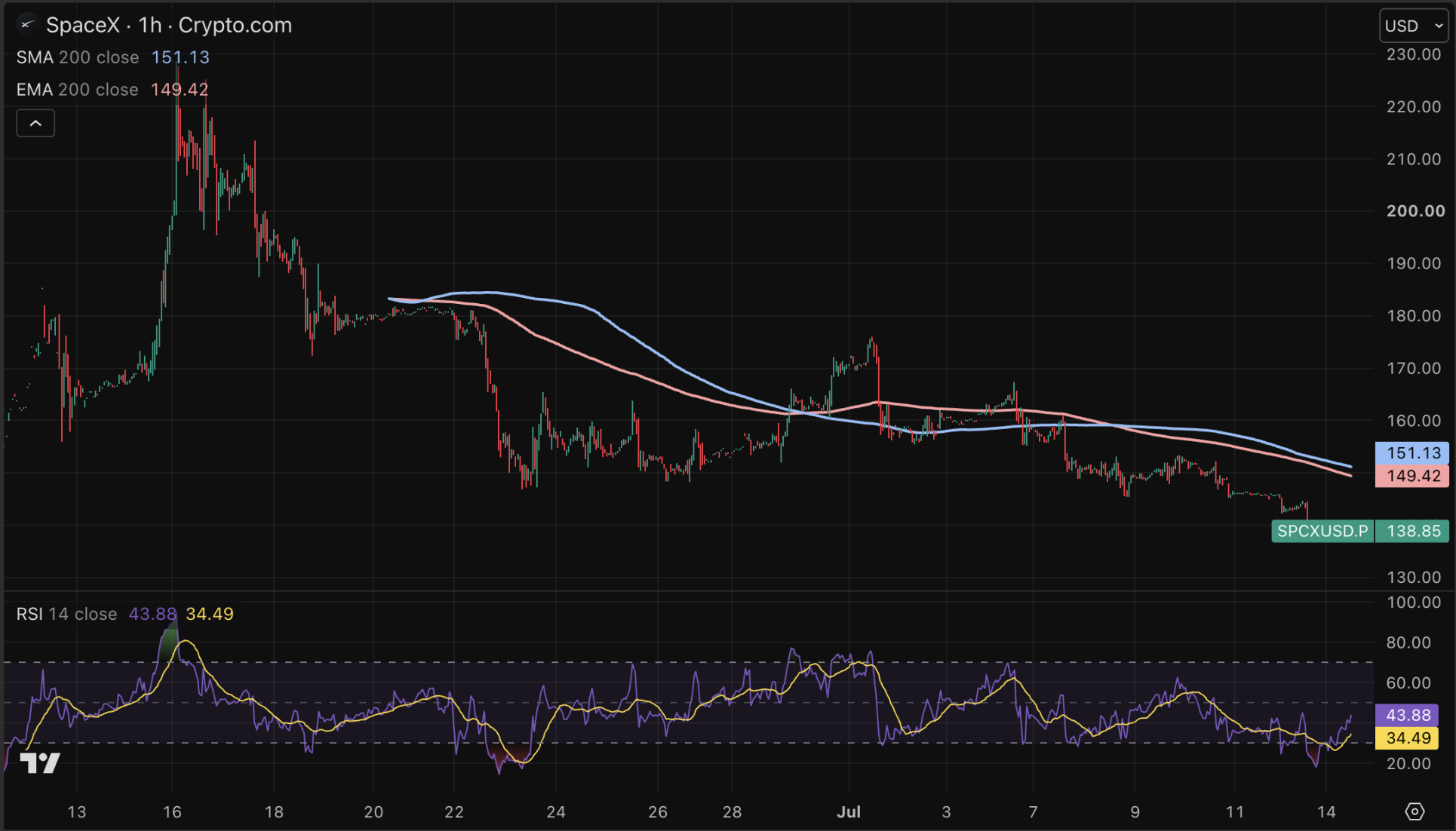
Task: Click the blue 151.13 SMA price tag
Action: tap(1412, 453)
